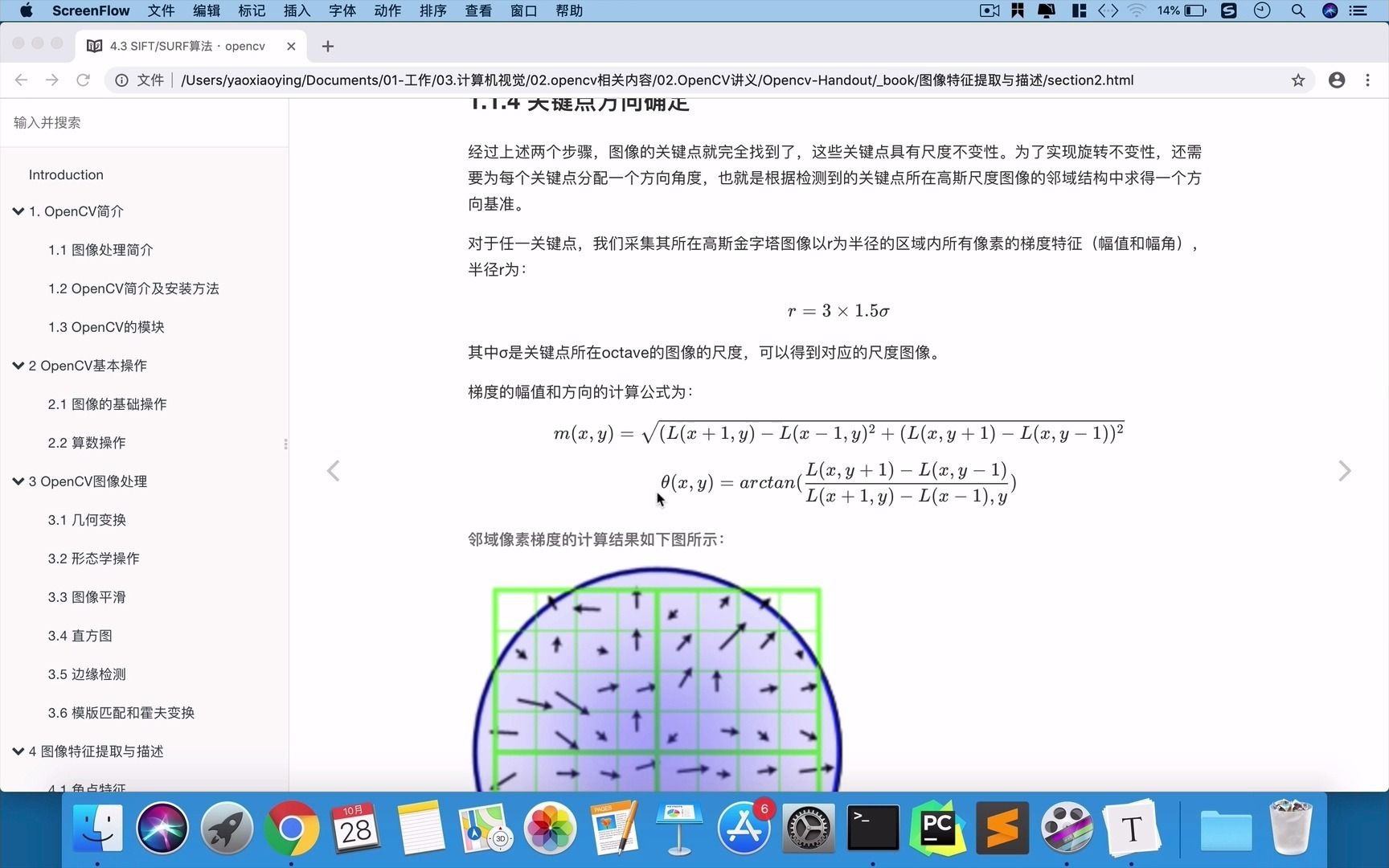Click the gradient arrows diagram image

657,679
